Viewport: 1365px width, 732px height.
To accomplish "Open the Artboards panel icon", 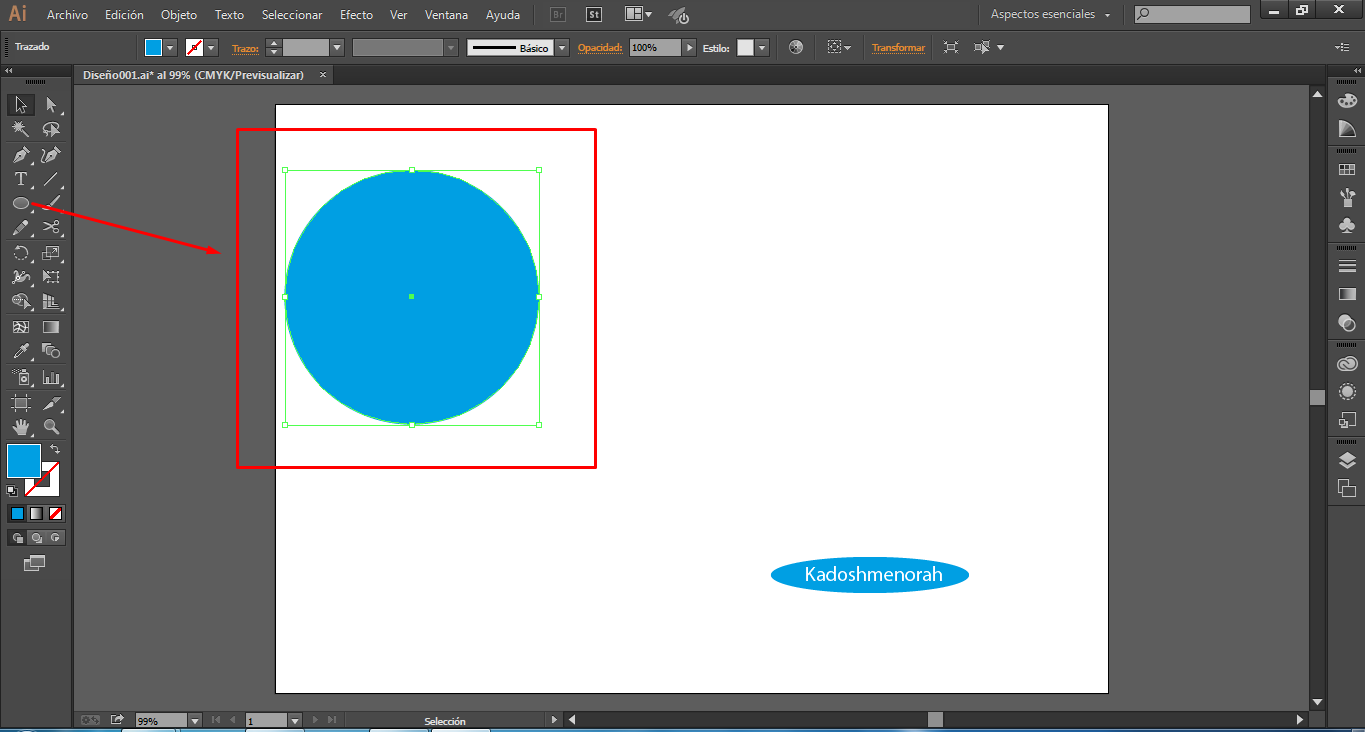I will pos(1347,488).
